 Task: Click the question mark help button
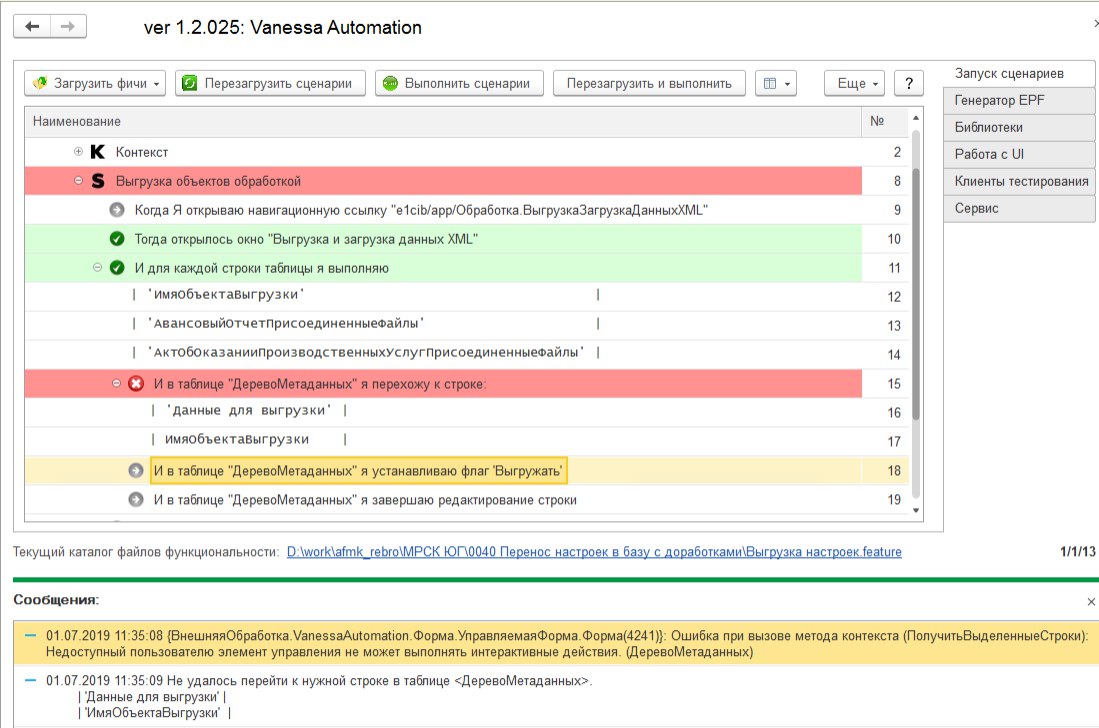[x=909, y=83]
